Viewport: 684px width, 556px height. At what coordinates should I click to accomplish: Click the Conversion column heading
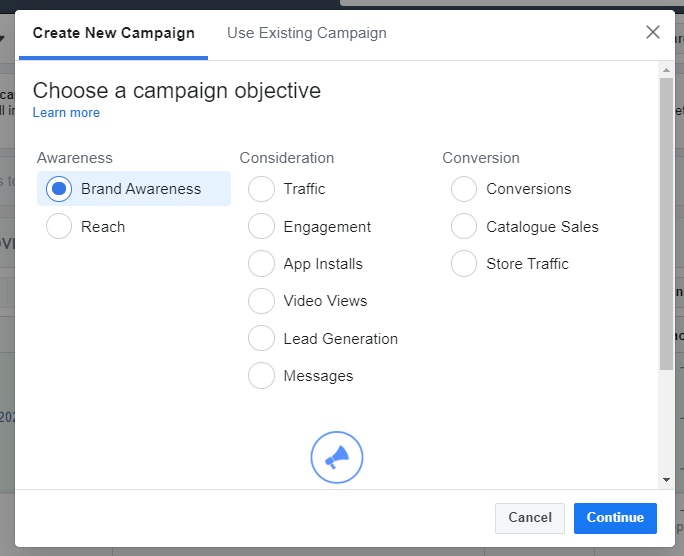tap(481, 158)
